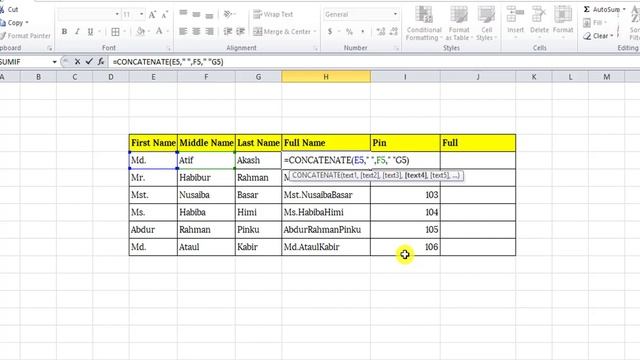Viewport: 640px width, 360px height.
Task: Open Merge & Center dropdown arrow
Action: coord(315,31)
